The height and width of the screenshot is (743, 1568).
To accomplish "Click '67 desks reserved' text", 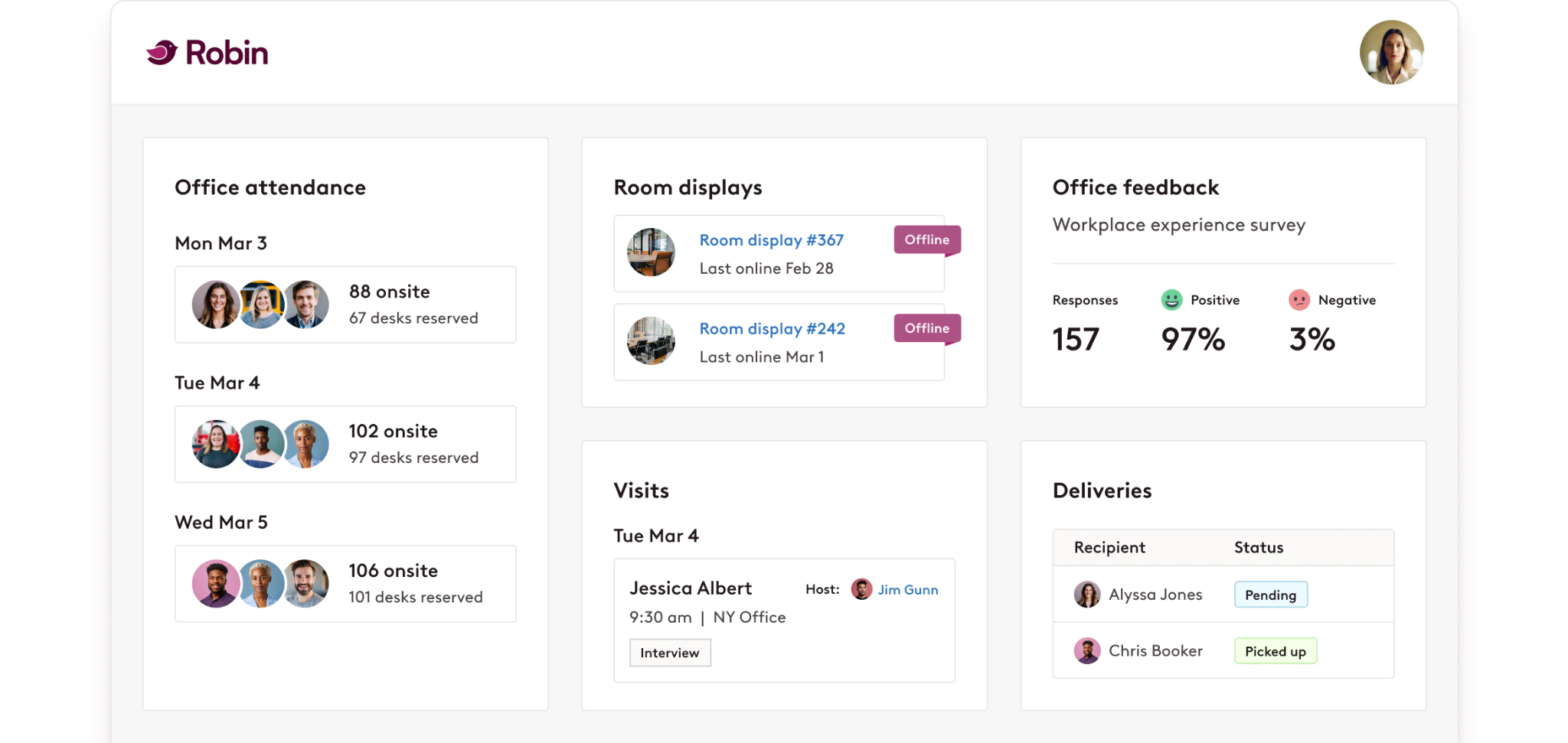I will click(413, 318).
